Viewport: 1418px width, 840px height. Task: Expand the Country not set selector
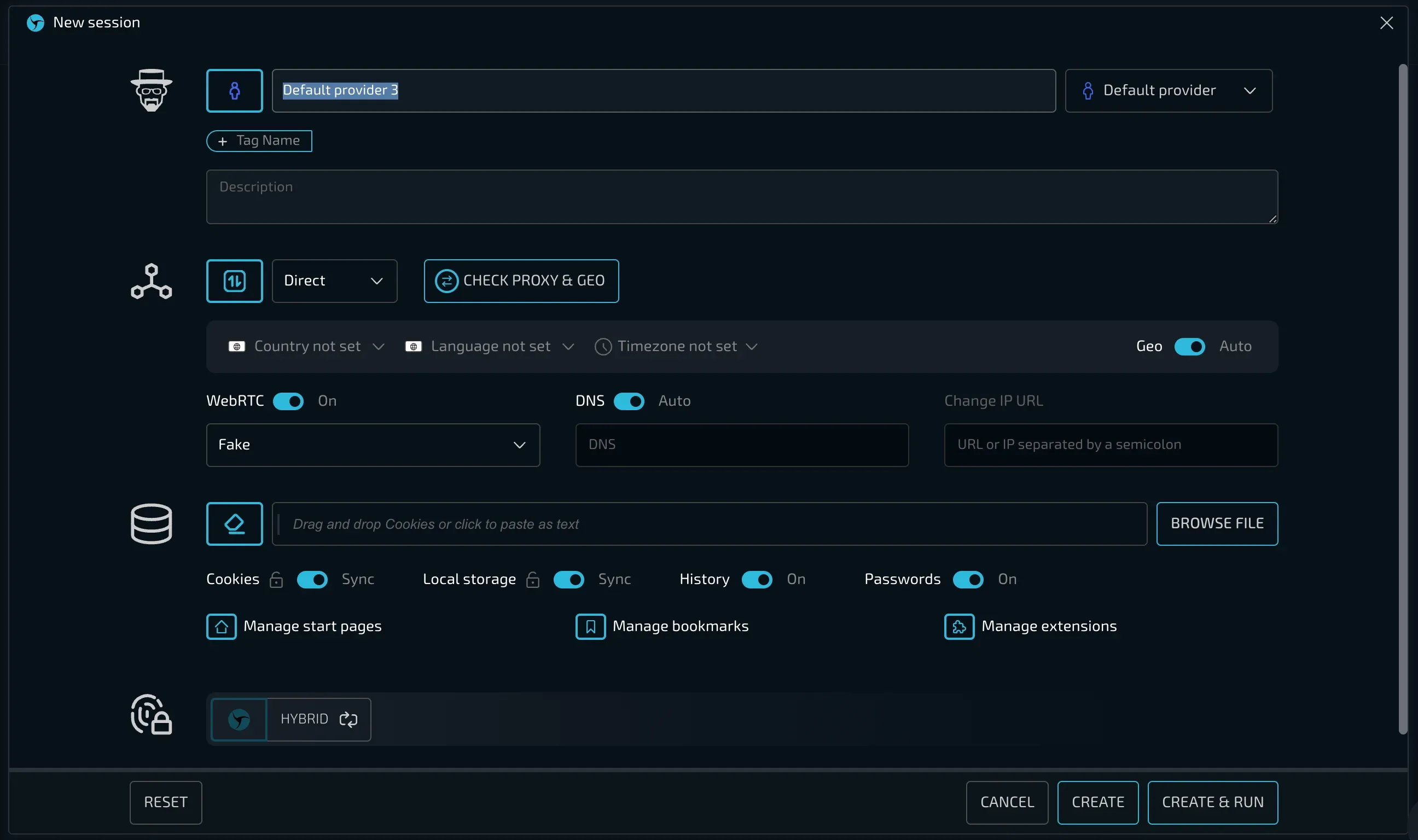pyautogui.click(x=307, y=346)
